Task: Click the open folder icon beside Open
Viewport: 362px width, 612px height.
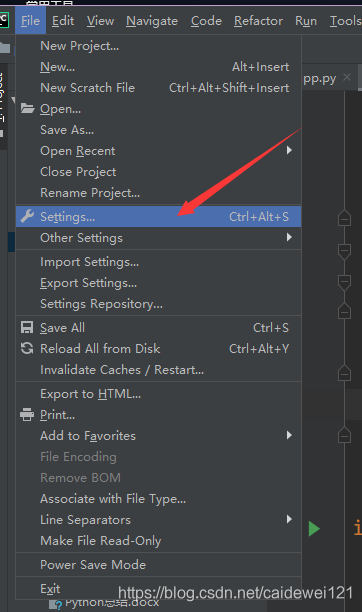Action: (27, 108)
